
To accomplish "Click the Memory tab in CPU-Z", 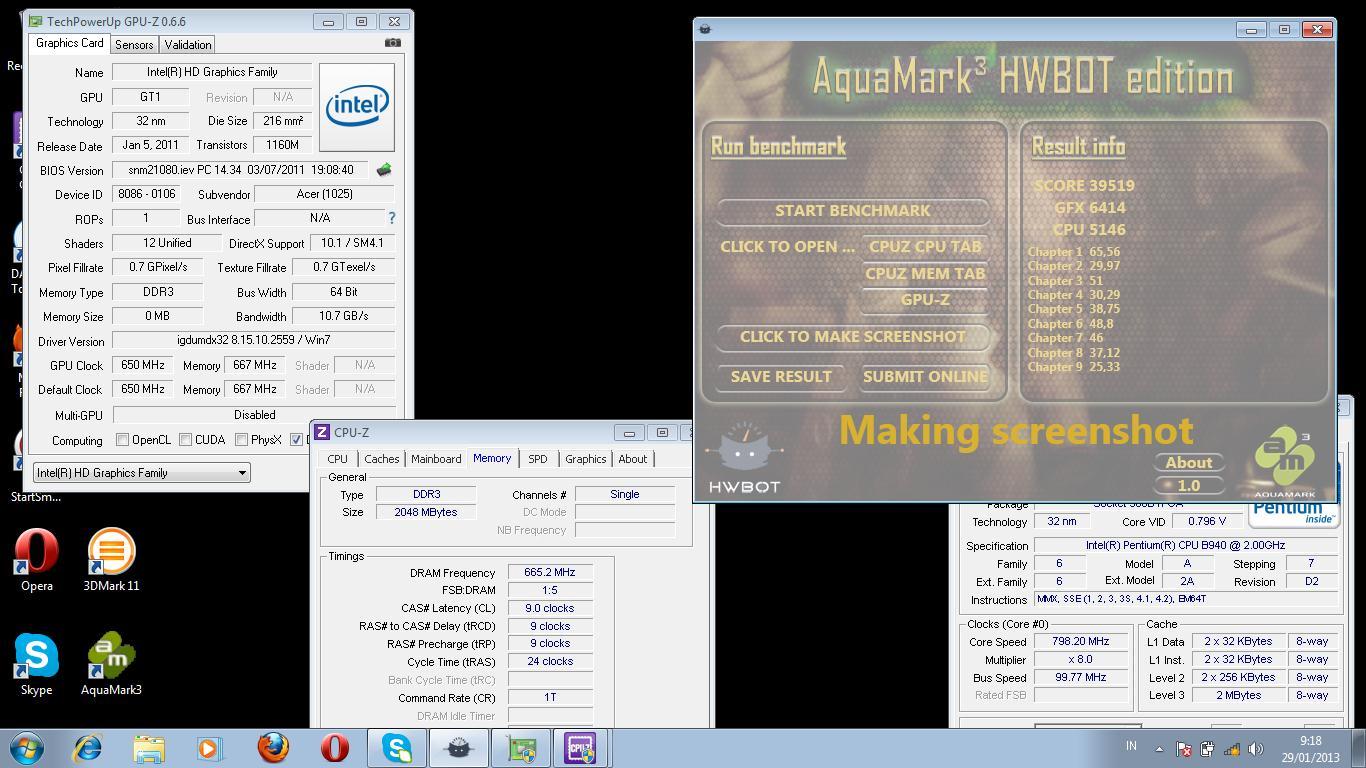I will (x=492, y=458).
